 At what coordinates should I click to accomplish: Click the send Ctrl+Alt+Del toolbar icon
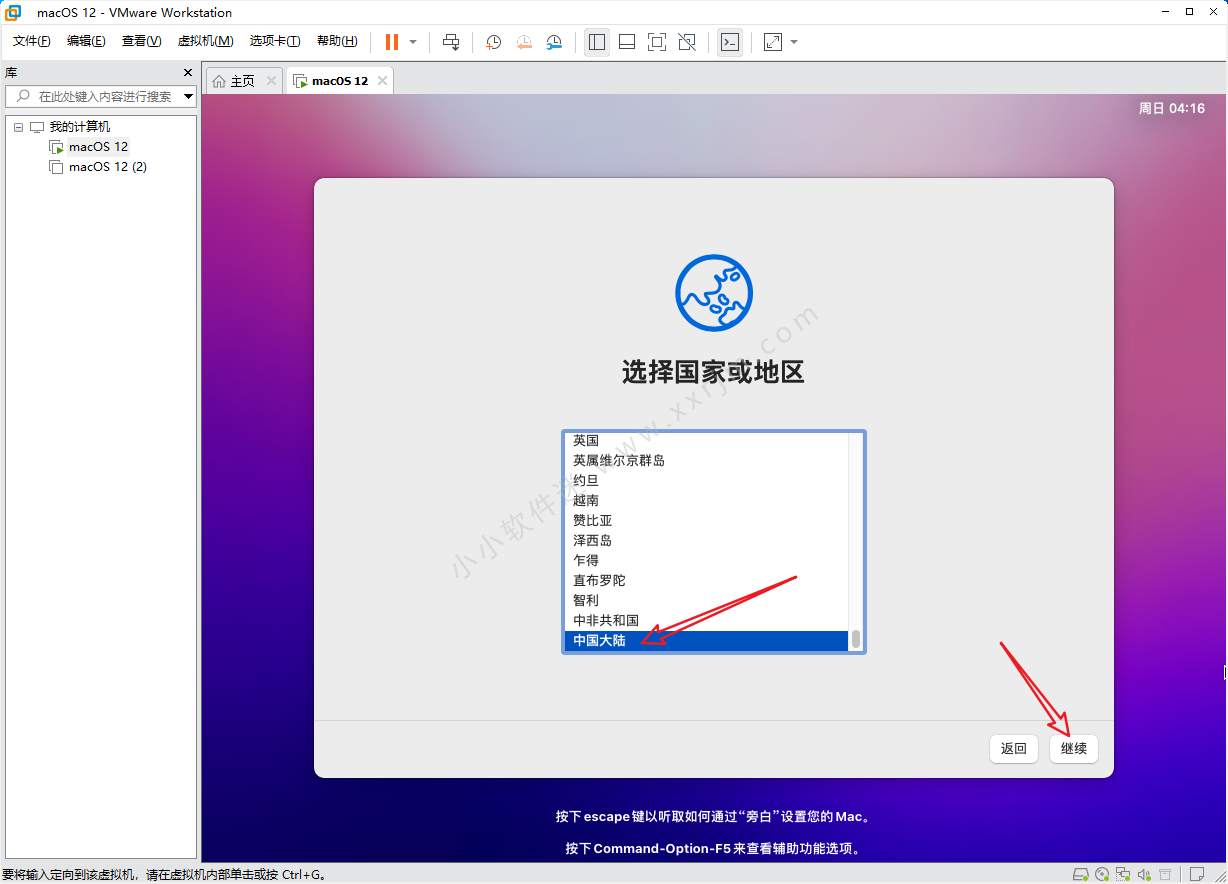click(451, 42)
